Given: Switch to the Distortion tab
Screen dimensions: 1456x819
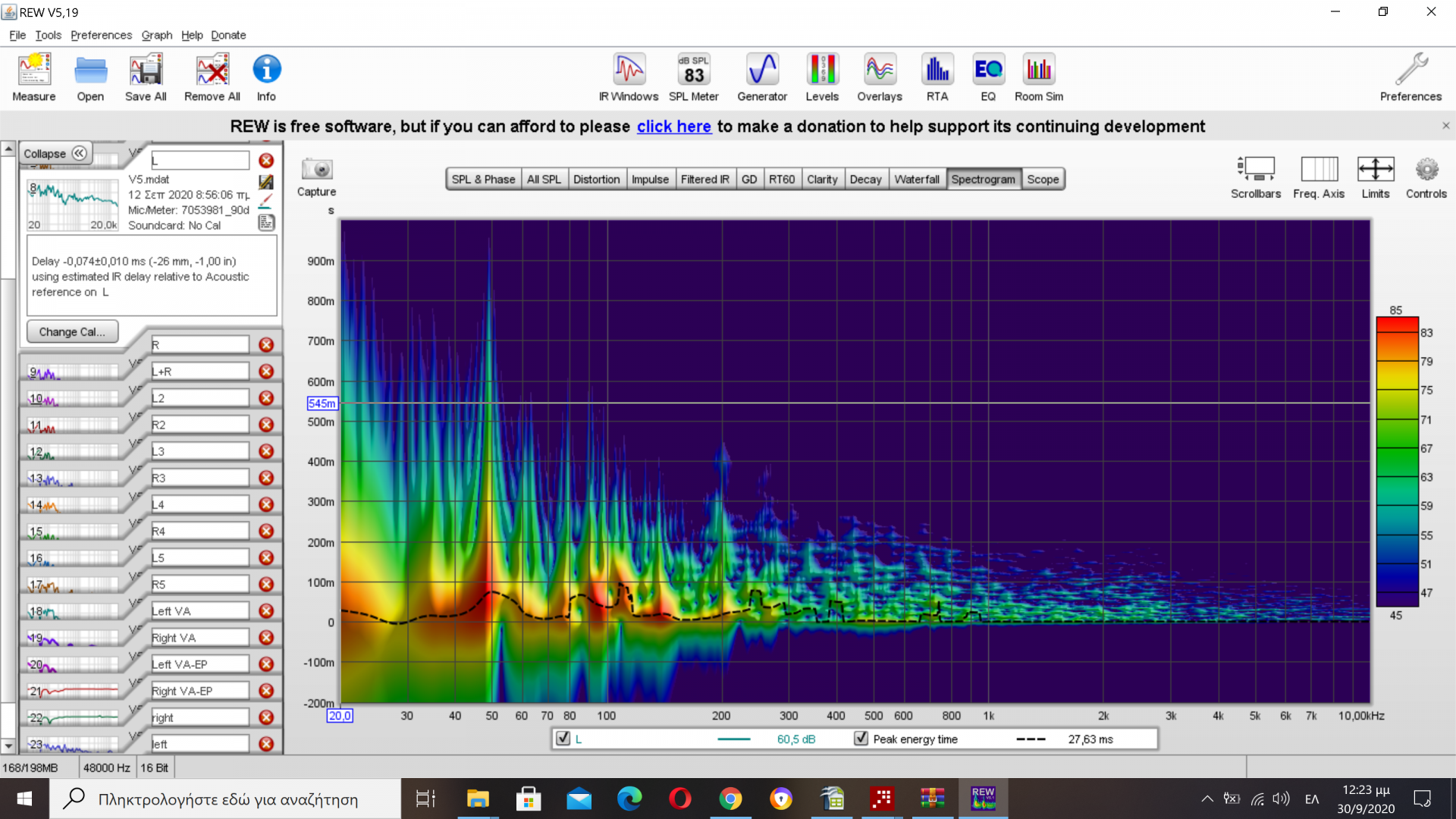Looking at the screenshot, I should 596,179.
